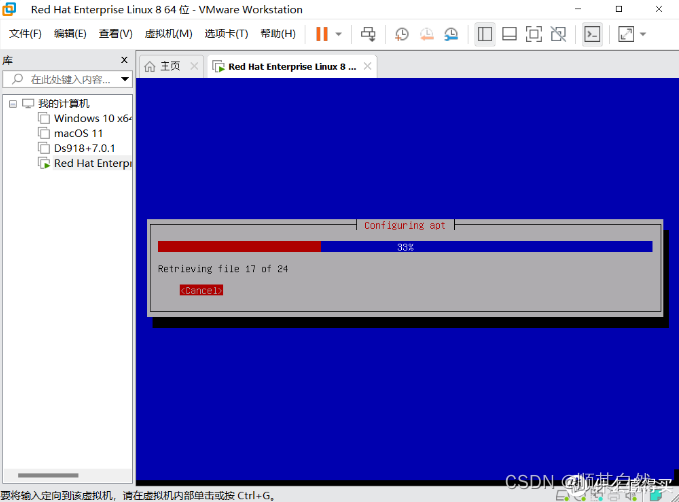Open the console view icon
Image resolution: width=679 pixels, height=502 pixels.
click(x=592, y=34)
